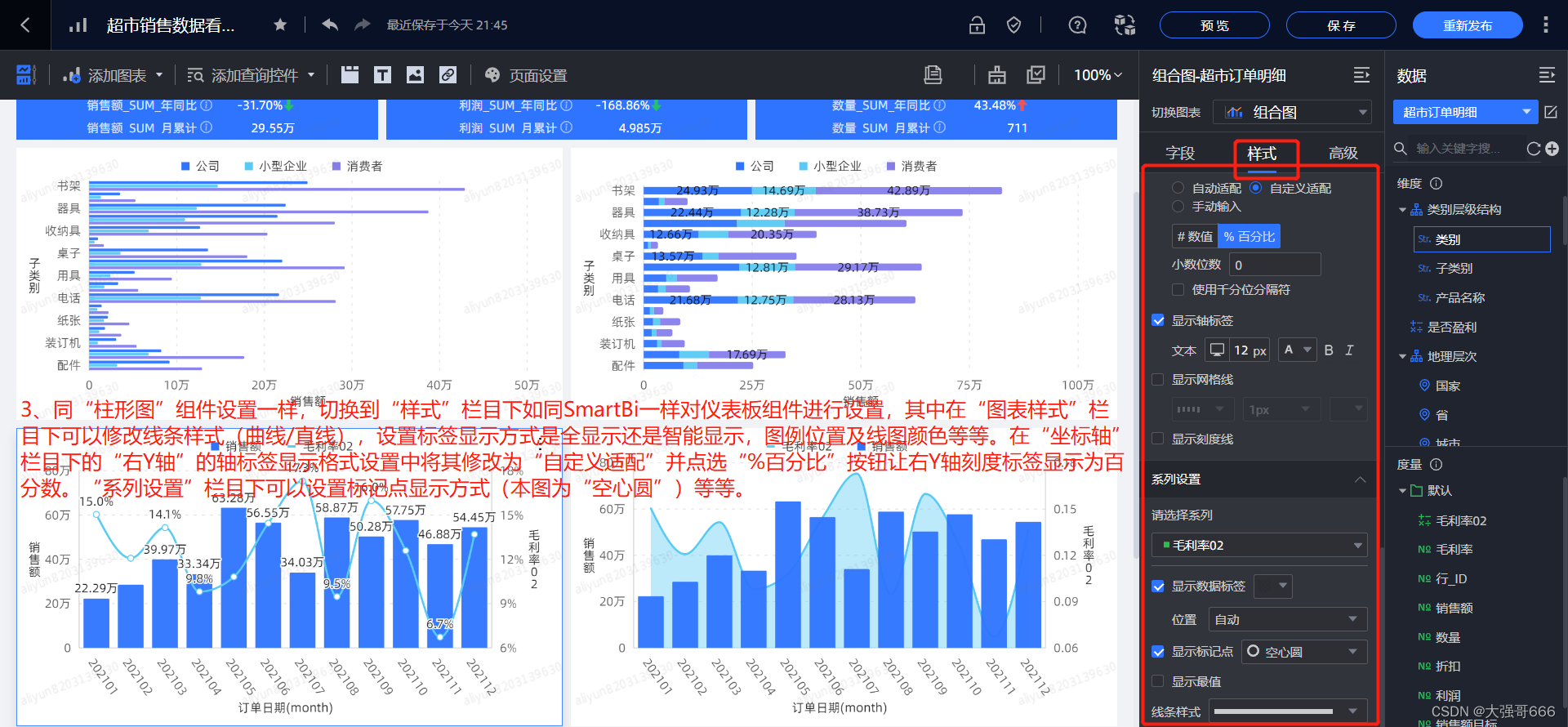The width and height of the screenshot is (1568, 727).
Task: Collapse the data panel header icon
Action: point(1547,75)
